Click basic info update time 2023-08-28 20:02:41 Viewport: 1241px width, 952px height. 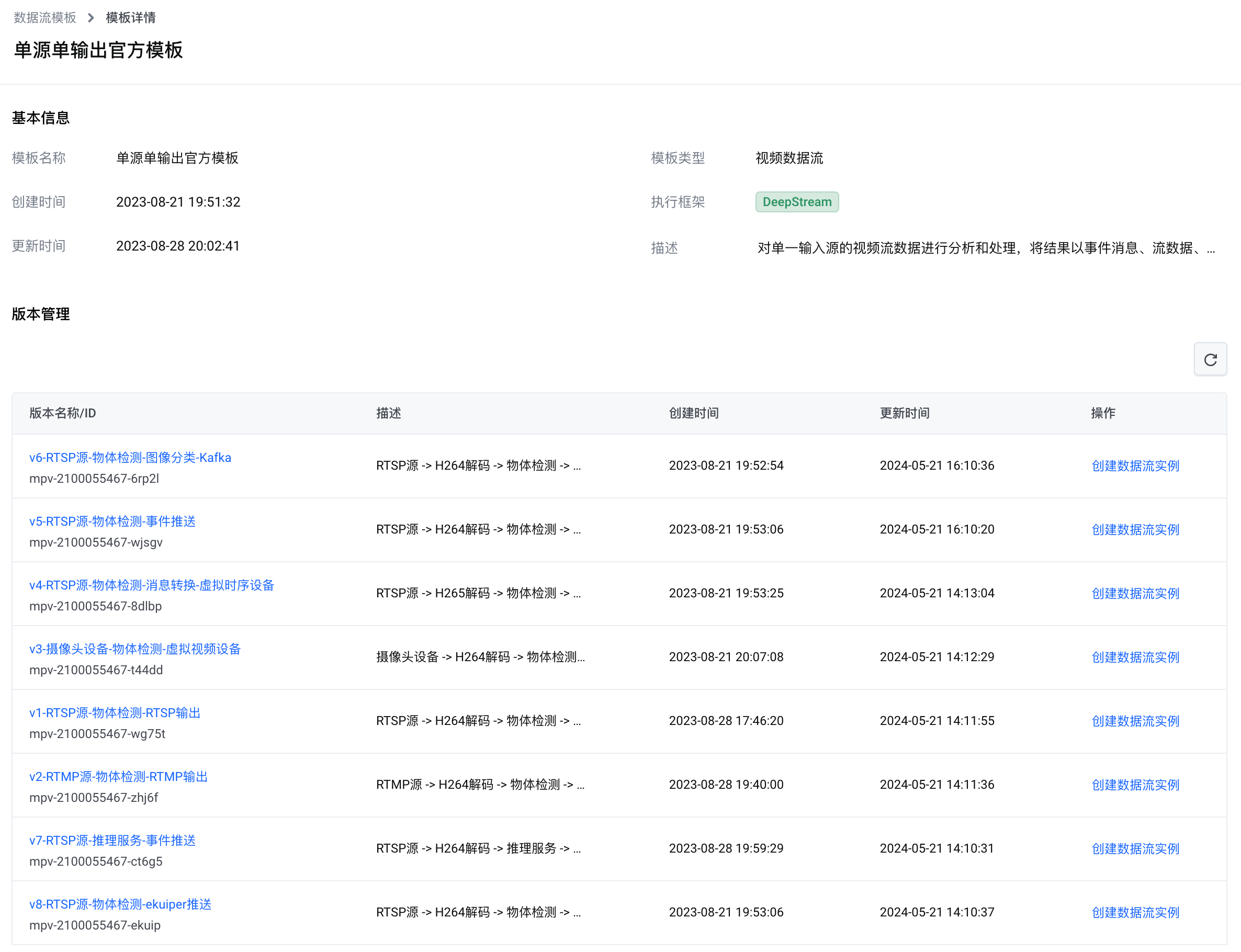click(178, 246)
